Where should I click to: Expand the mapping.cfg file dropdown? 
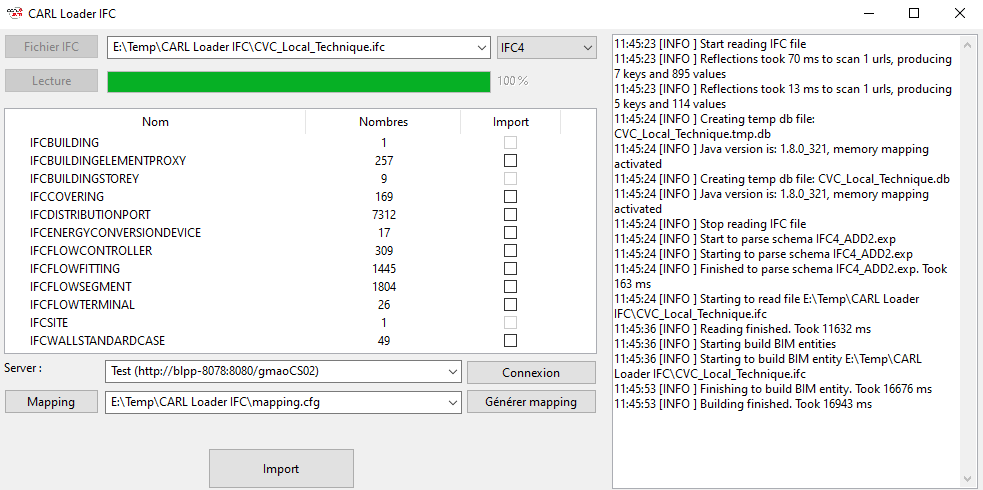453,402
